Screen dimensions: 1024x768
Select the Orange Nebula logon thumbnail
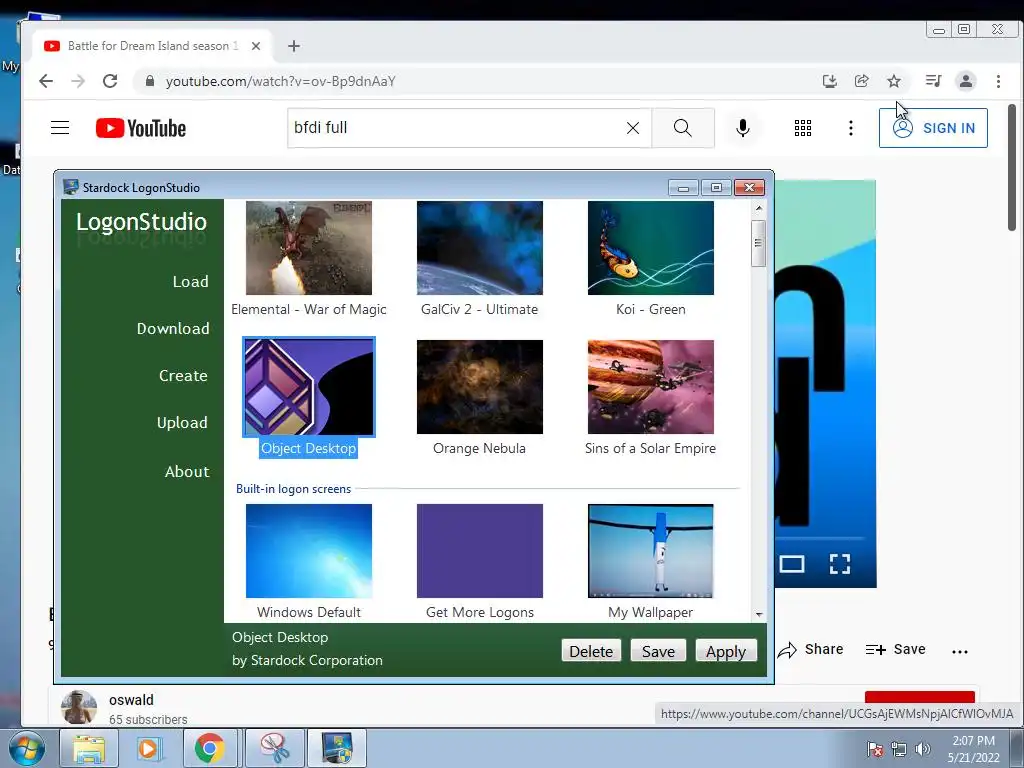click(480, 387)
